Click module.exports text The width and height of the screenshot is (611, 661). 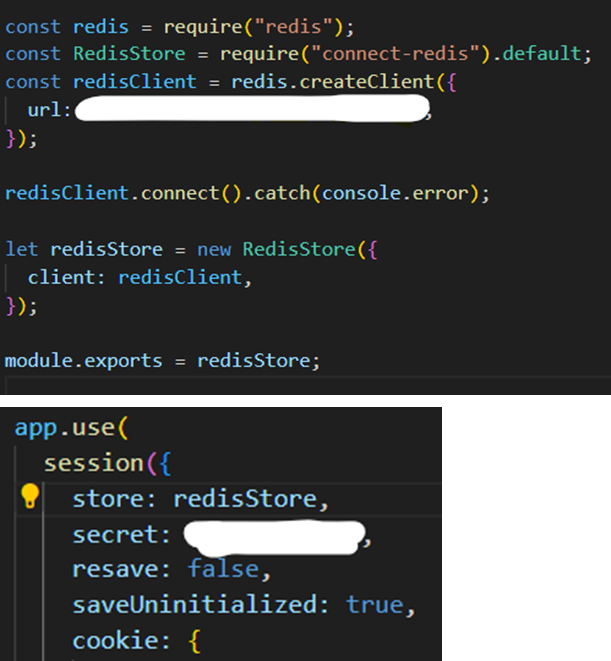coord(83,361)
